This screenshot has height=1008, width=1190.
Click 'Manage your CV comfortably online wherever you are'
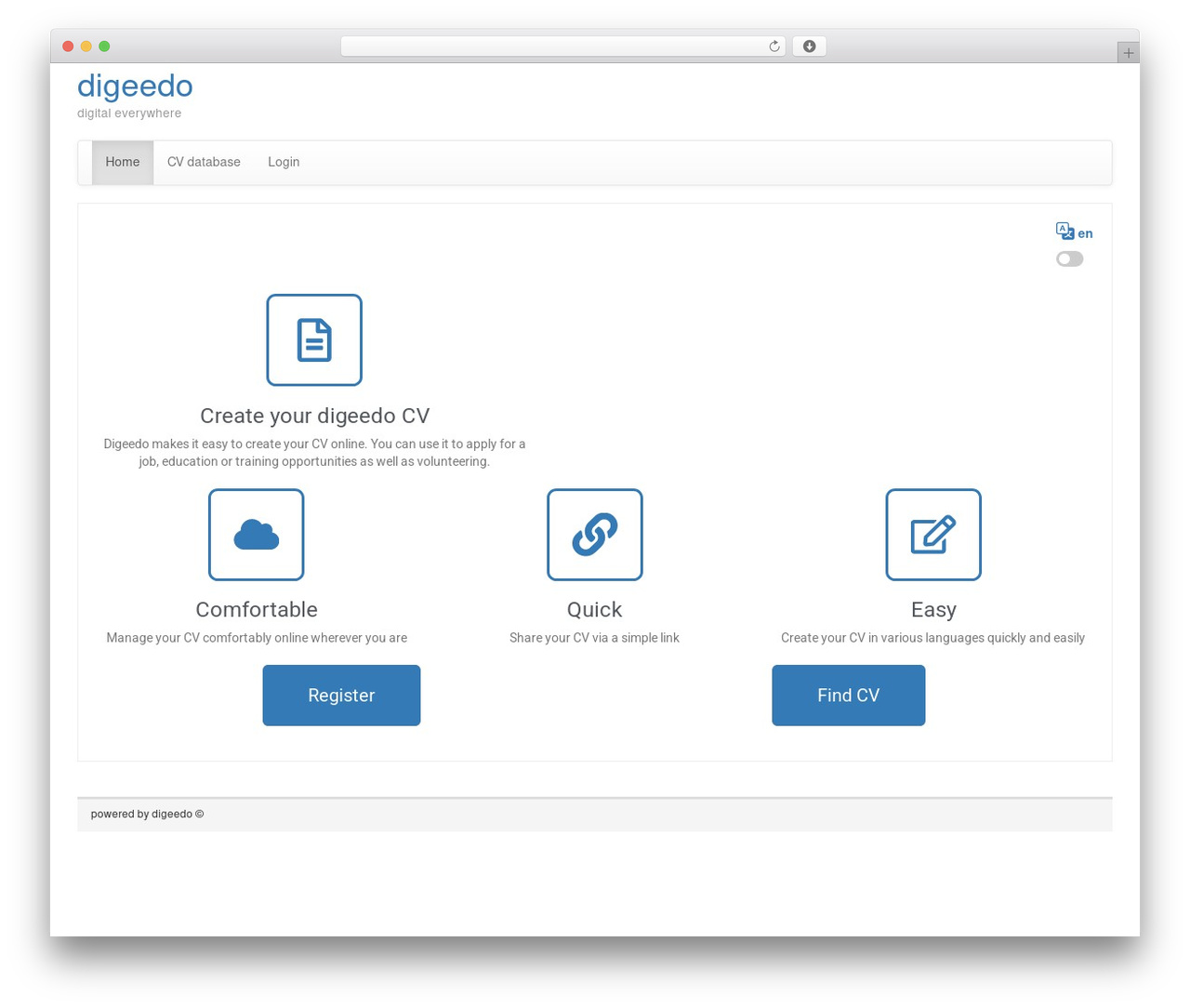pyautogui.click(x=257, y=638)
